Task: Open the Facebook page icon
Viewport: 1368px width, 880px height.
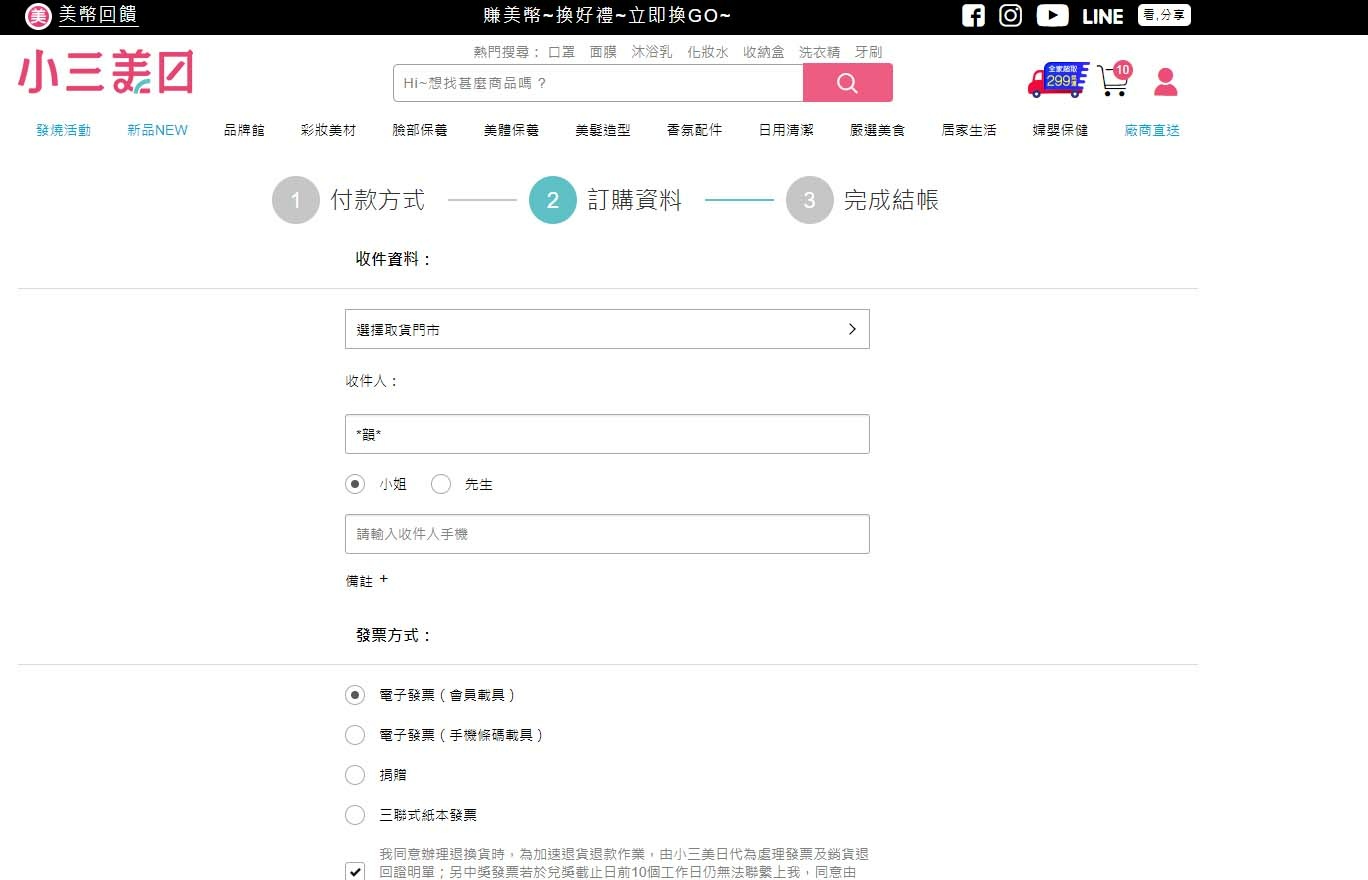Action: point(973,15)
